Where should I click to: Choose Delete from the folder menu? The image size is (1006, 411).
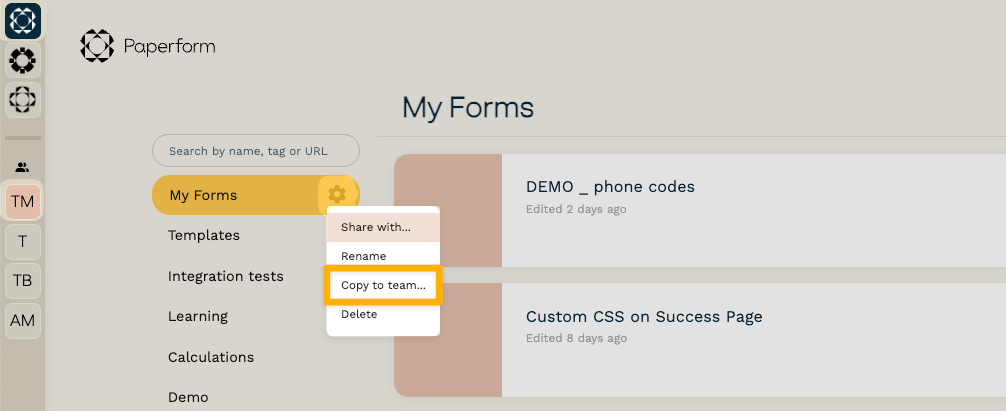(383, 314)
